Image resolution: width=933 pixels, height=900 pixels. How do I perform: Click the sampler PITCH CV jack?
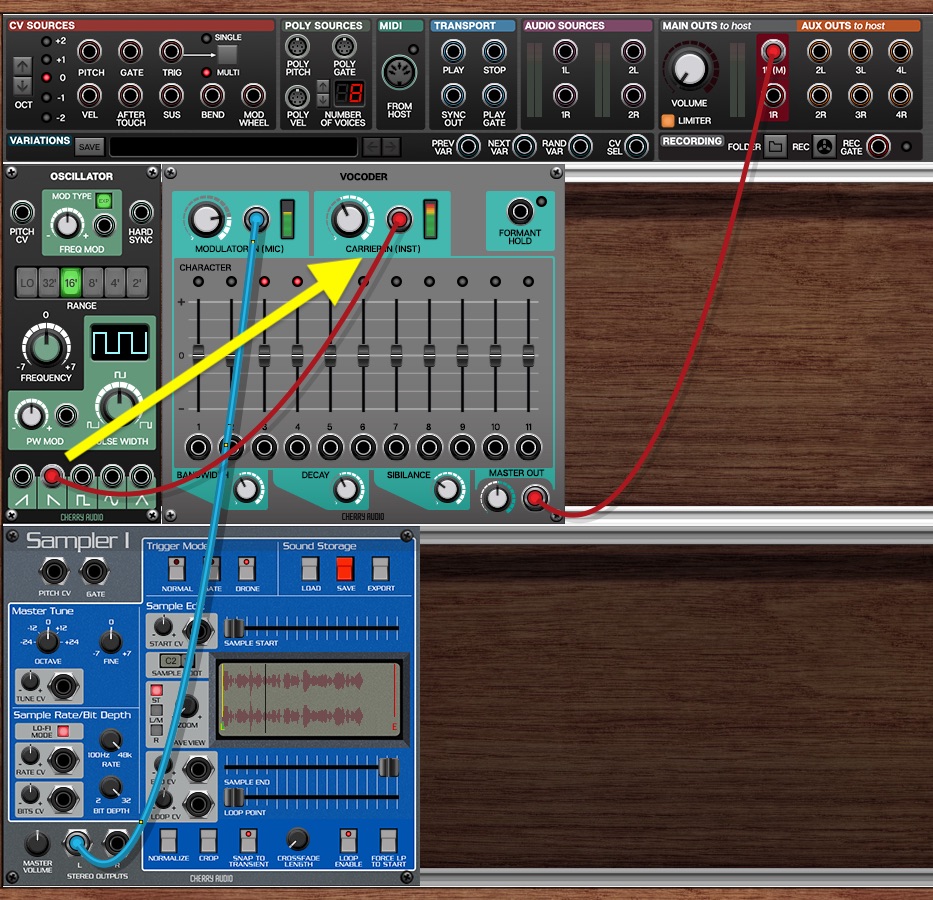(54, 572)
